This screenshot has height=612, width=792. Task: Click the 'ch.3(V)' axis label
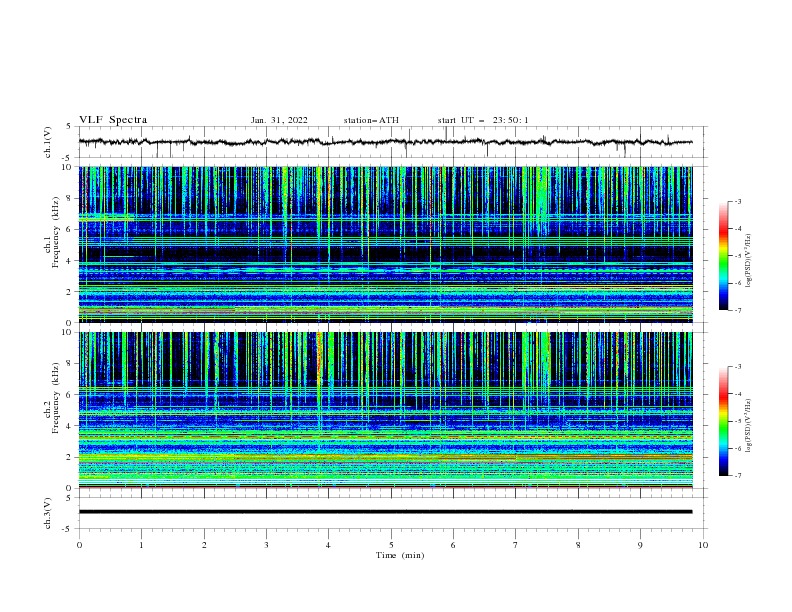48,513
